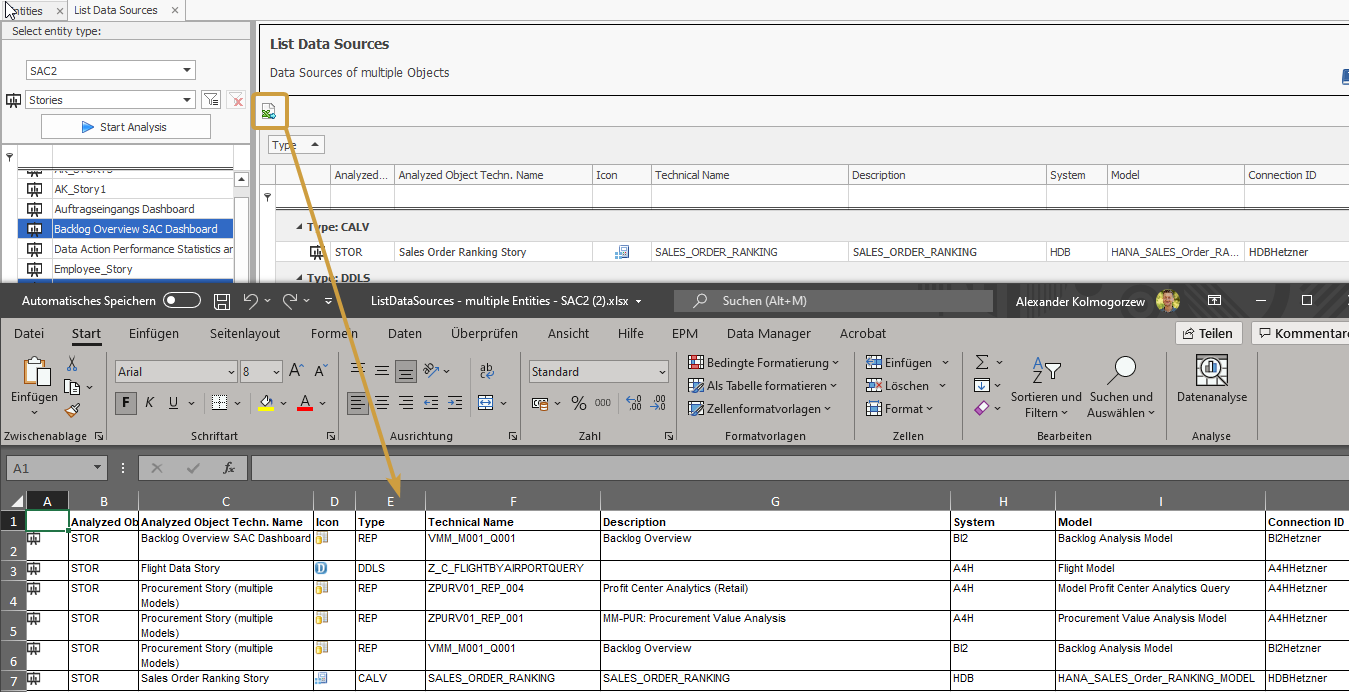The image size is (1349, 692).
Task: Select the Format Painter icon in the ribbon
Action: (x=70, y=409)
